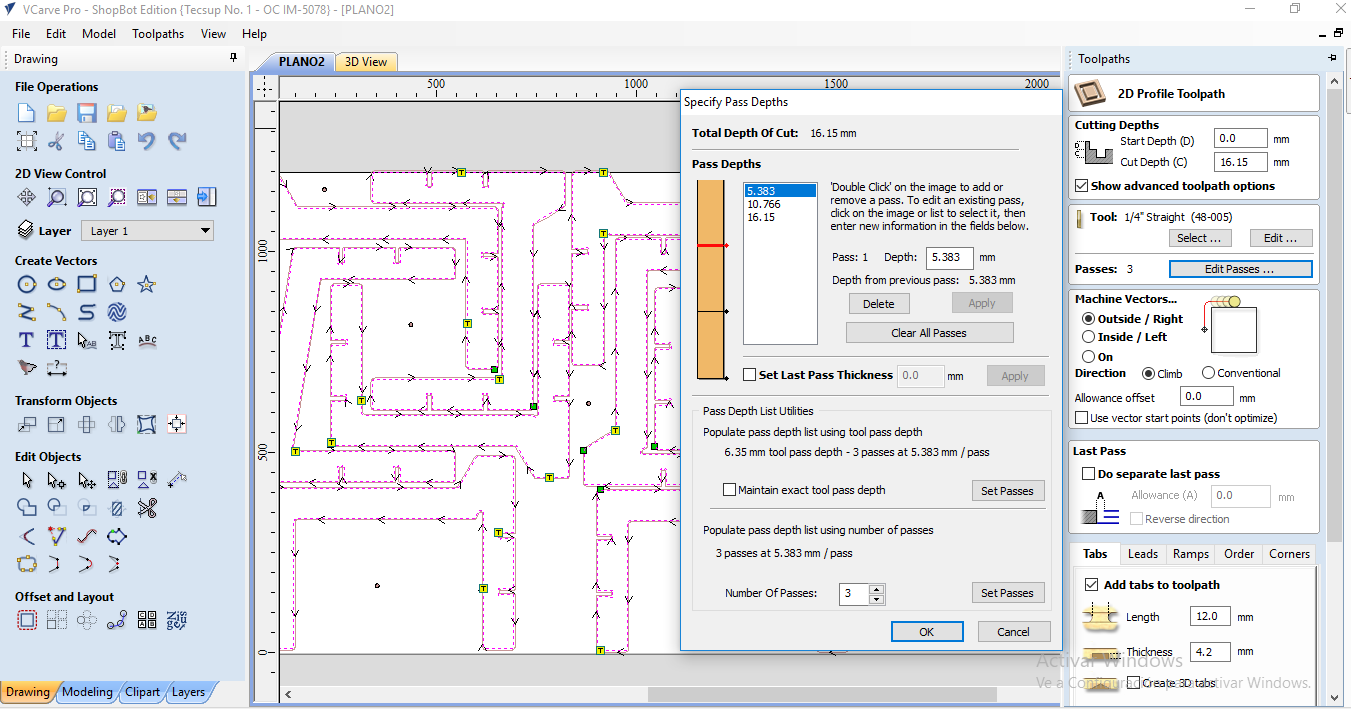Viewport: 1351px width, 709px height.
Task: Check Maintain exact tool pass depth
Action: click(729, 490)
